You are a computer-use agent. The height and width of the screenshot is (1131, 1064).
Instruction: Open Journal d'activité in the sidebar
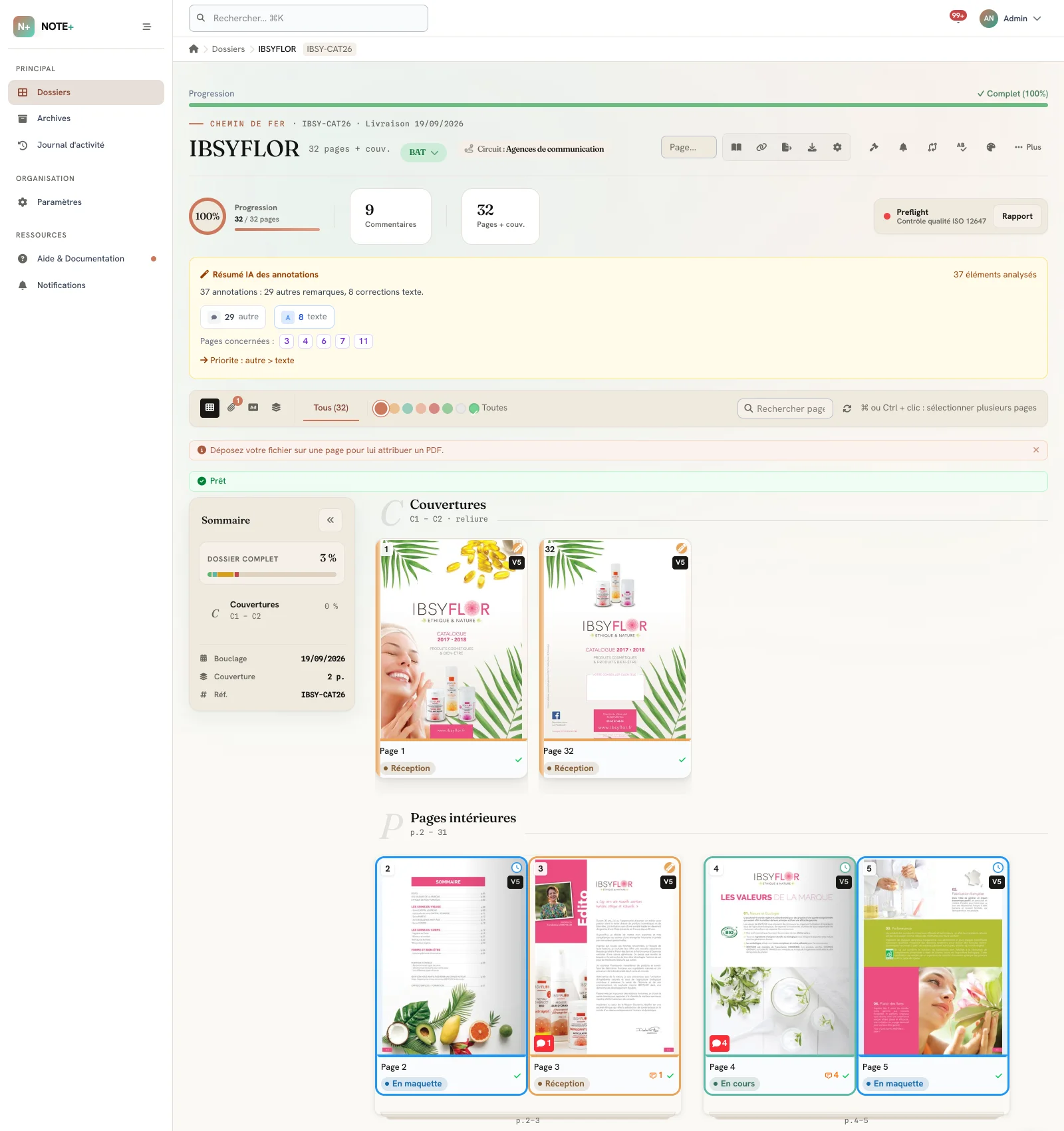86,145
